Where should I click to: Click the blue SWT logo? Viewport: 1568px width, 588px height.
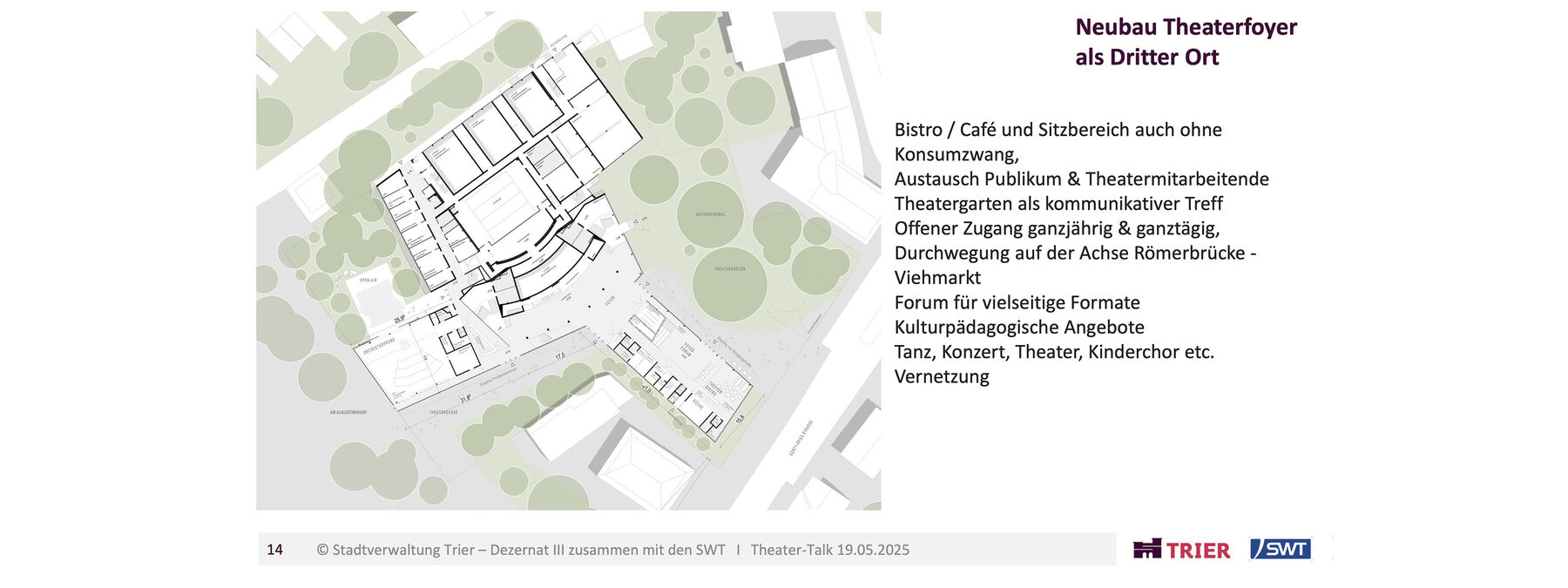(1280, 549)
